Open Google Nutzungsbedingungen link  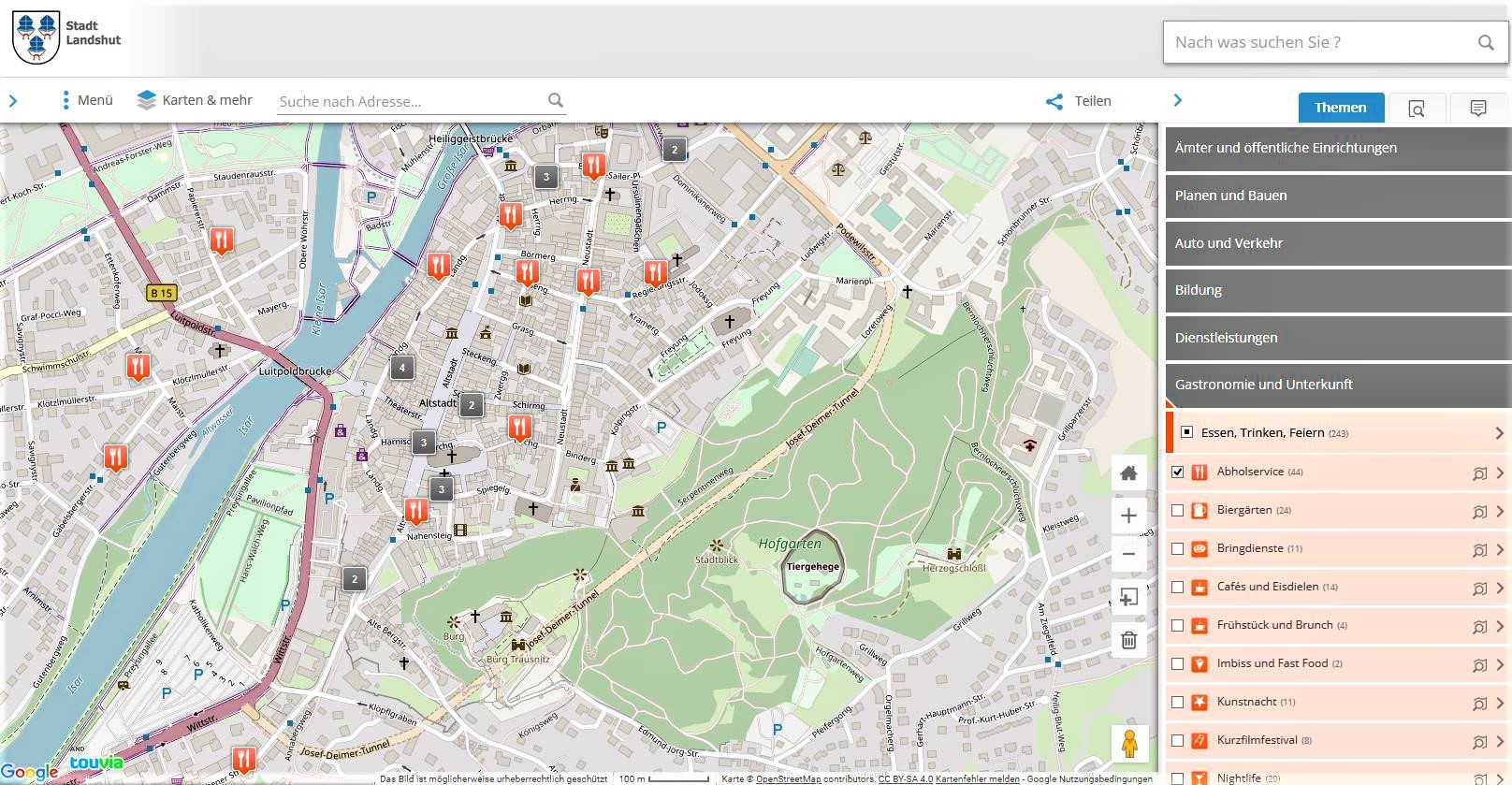point(1089,778)
